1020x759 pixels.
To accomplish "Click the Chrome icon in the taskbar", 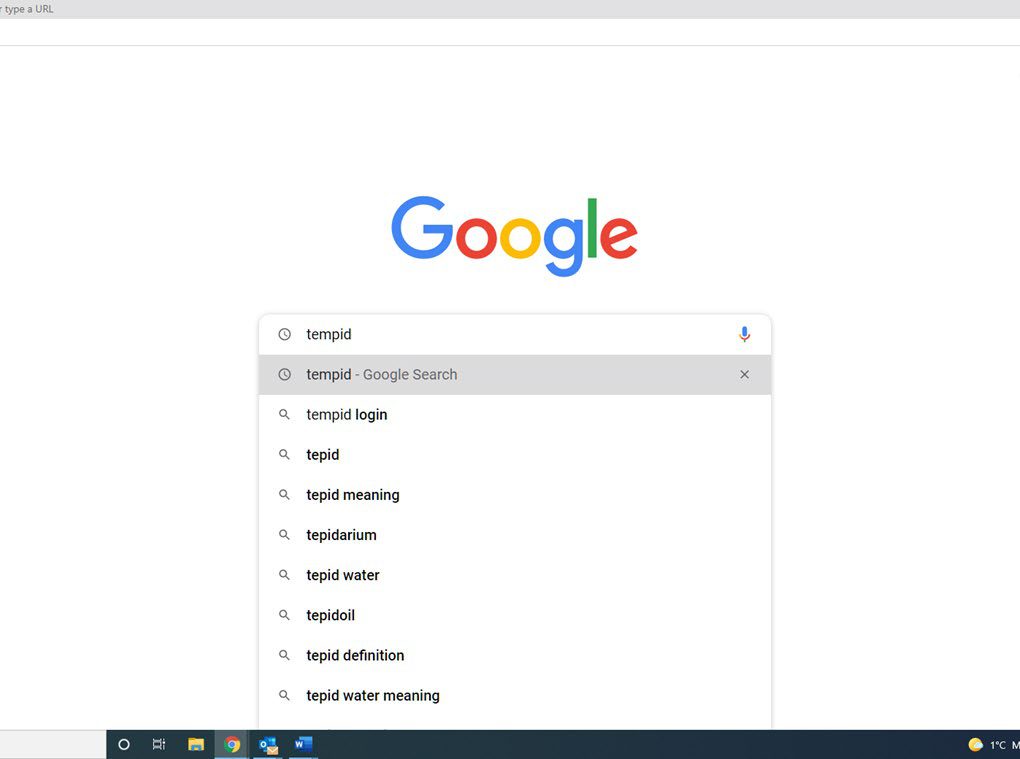I will click(232, 744).
